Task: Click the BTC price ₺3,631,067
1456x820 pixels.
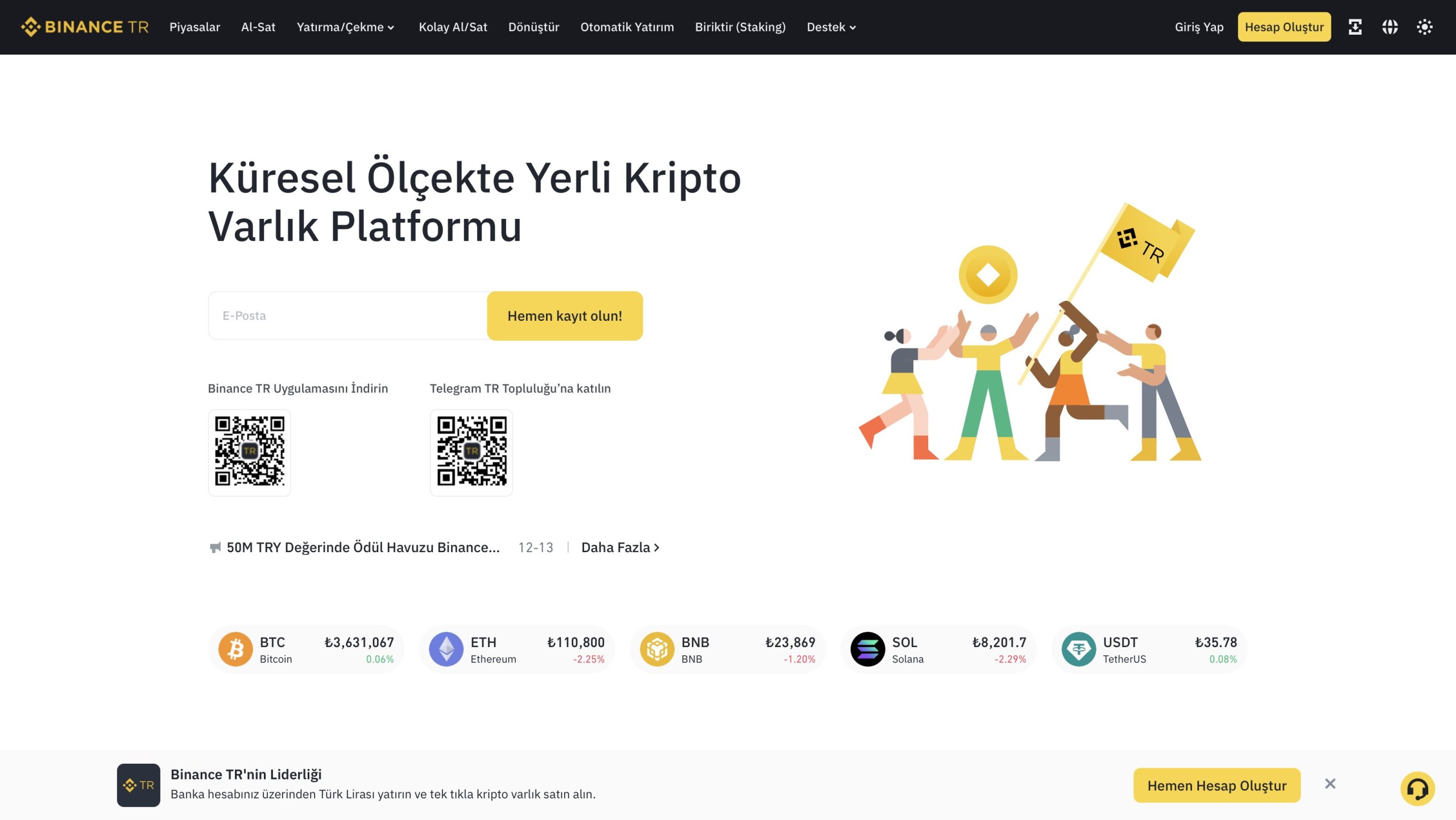Action: pyautogui.click(x=359, y=643)
